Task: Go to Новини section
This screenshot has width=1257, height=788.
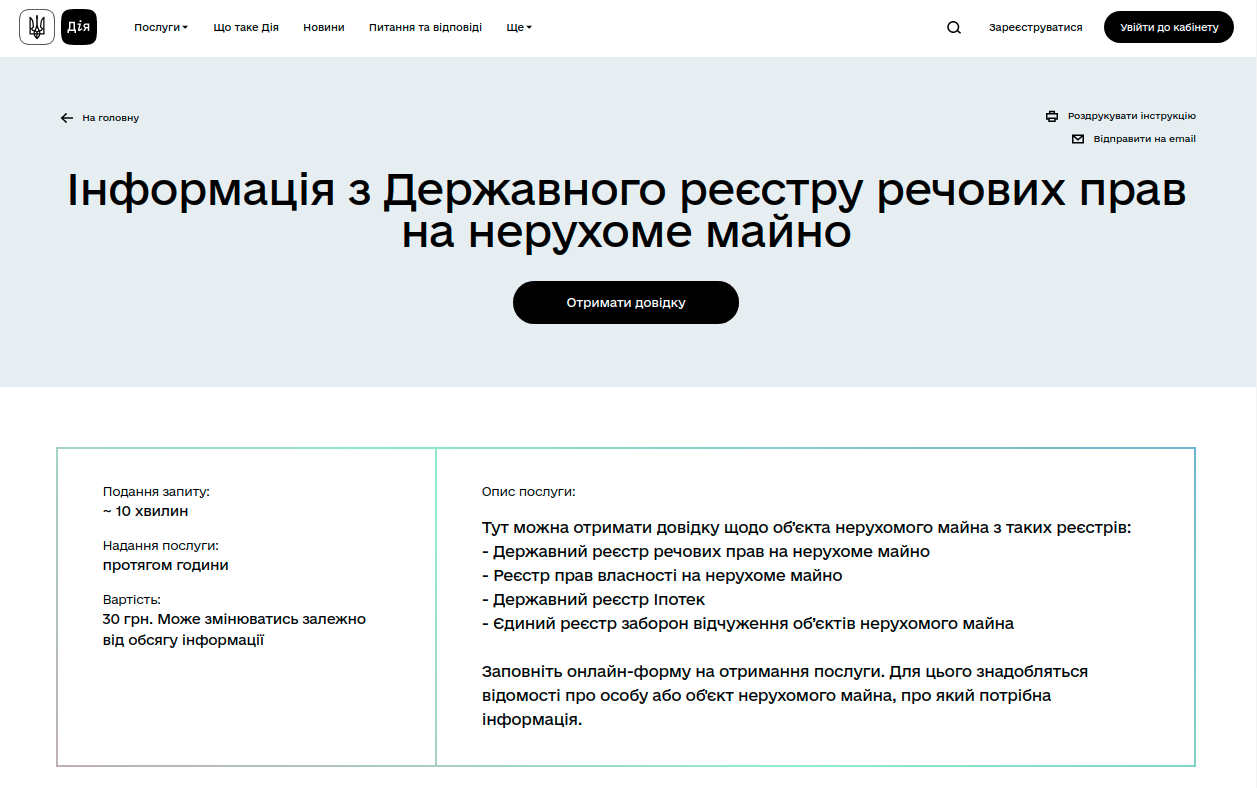Action: coord(324,28)
